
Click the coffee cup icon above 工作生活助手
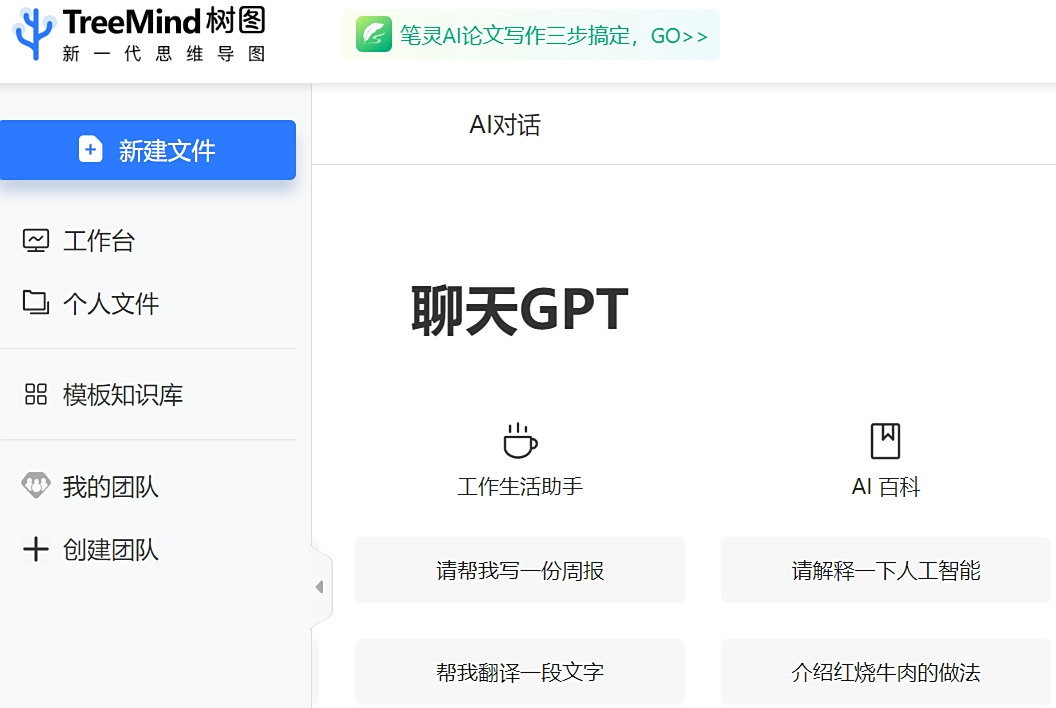pos(520,441)
